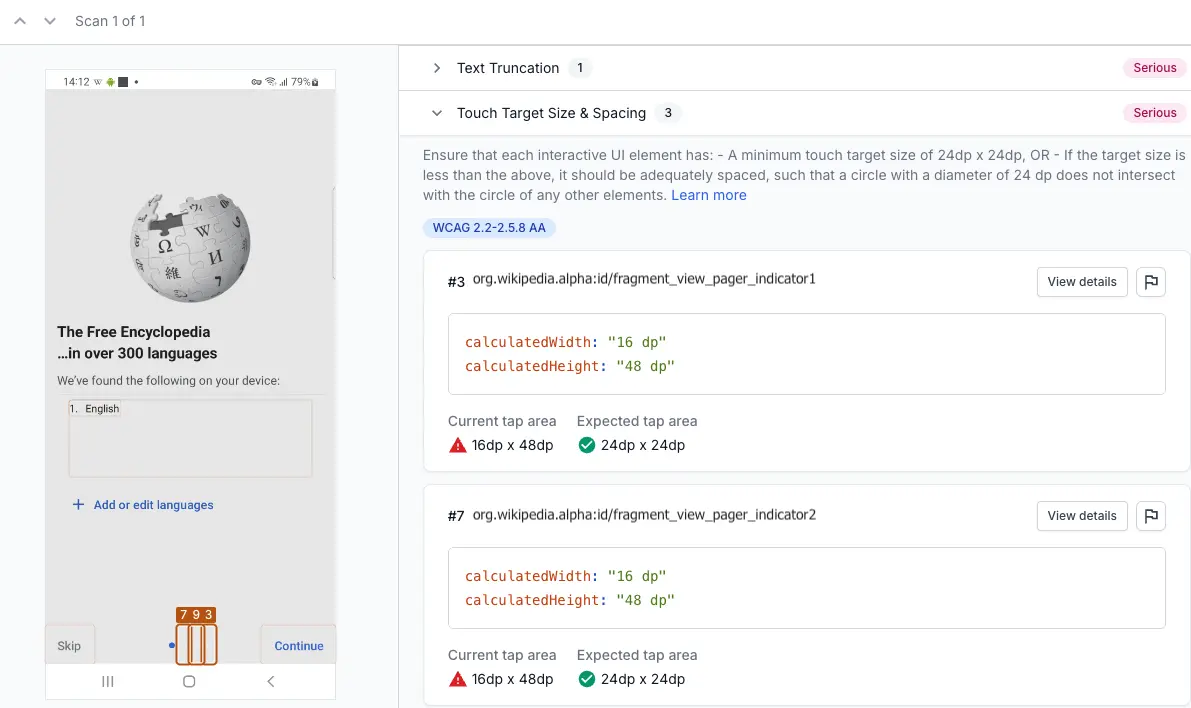Screen dimensions: 1191x708
Task: Flag issue #3 pager indicator1
Action: [1151, 282]
